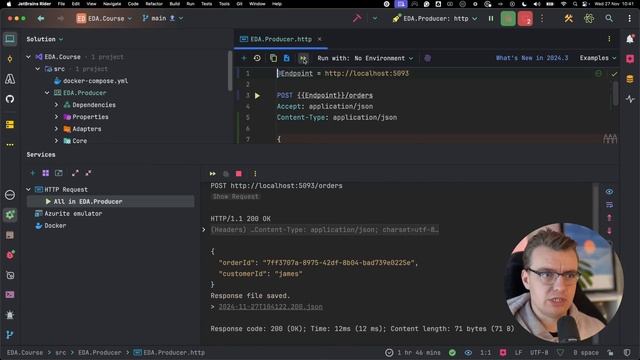Pause the running program
This screenshot has height=360, width=640.
coord(491,19)
